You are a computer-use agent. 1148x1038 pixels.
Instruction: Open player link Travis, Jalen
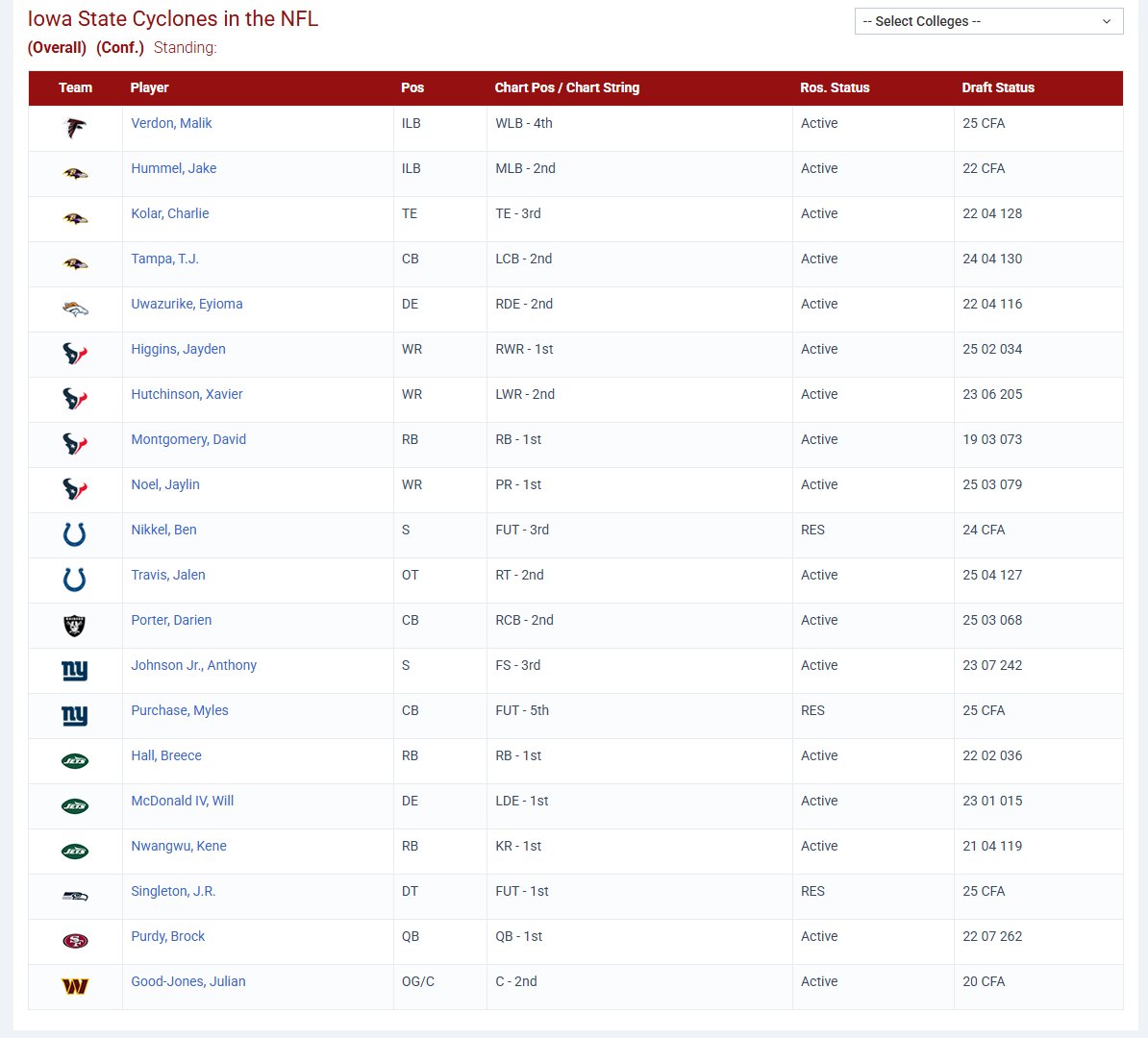pos(167,576)
